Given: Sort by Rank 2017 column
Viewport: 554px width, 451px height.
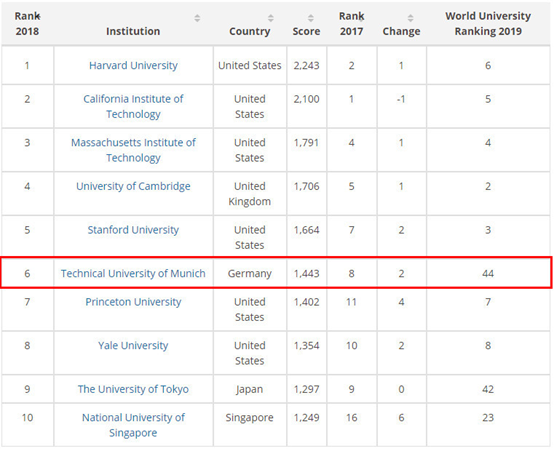Looking at the screenshot, I should pyautogui.click(x=352, y=24).
